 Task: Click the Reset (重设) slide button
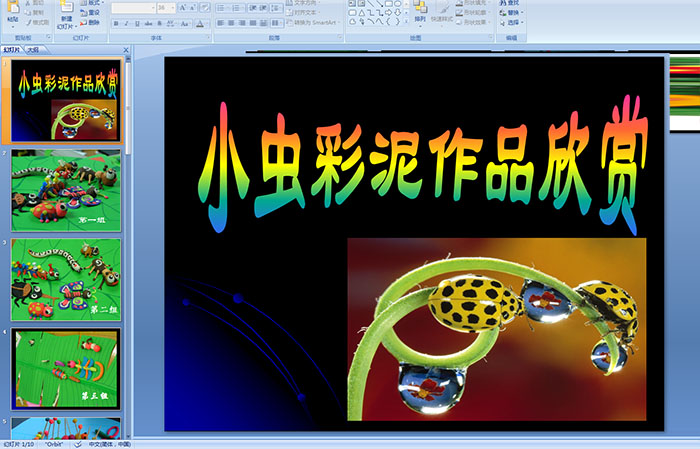(90, 12)
